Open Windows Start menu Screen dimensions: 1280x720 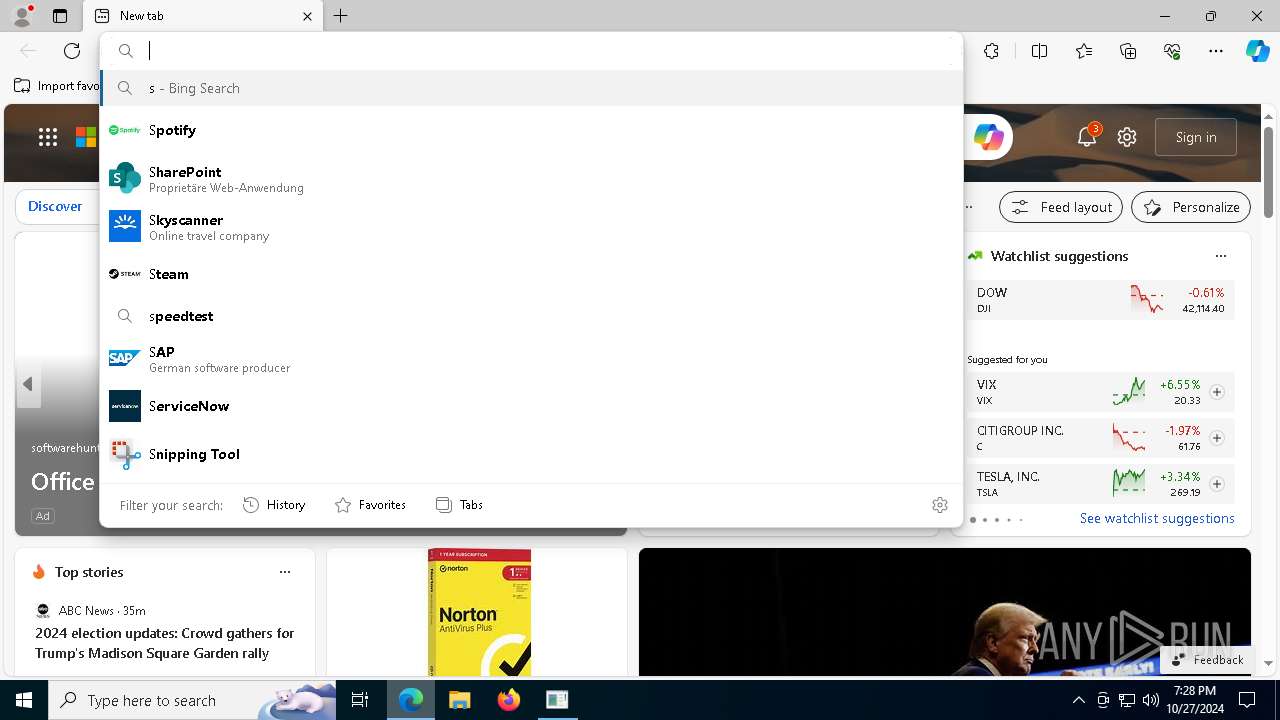pos(24,700)
